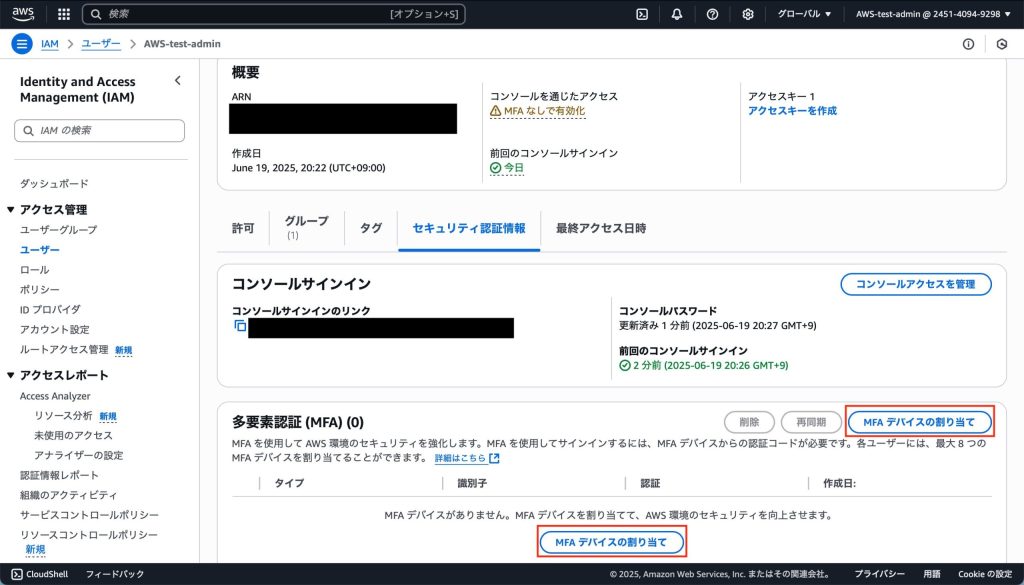Click the 作成日: column header
This screenshot has height=585, width=1024.
point(839,483)
